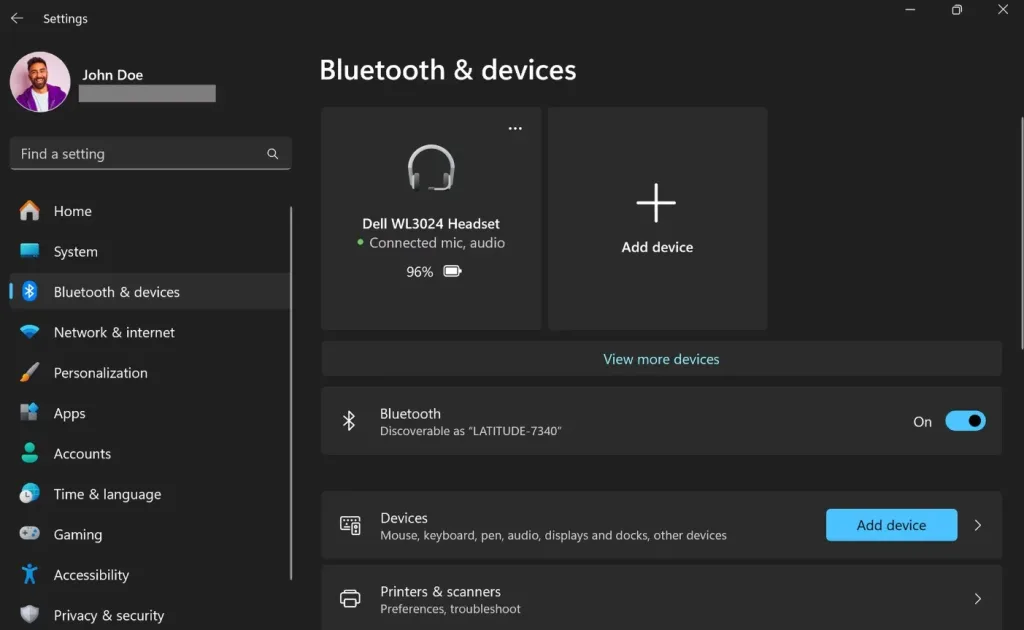The height and width of the screenshot is (630, 1024).
Task: Open the Accounts settings page
Action: pos(82,454)
